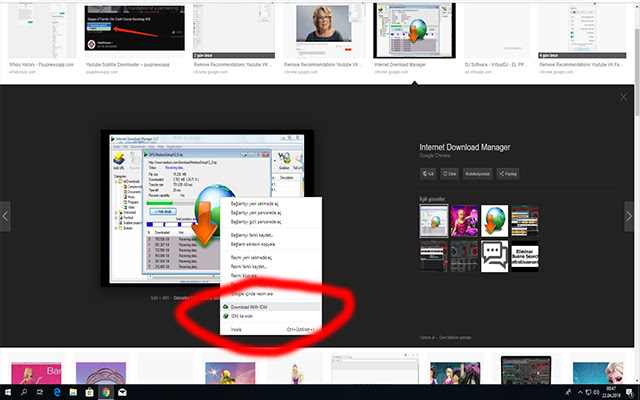The width and height of the screenshot is (640, 400).
Task: Open the Mail app in taskbar
Action: pos(123,392)
